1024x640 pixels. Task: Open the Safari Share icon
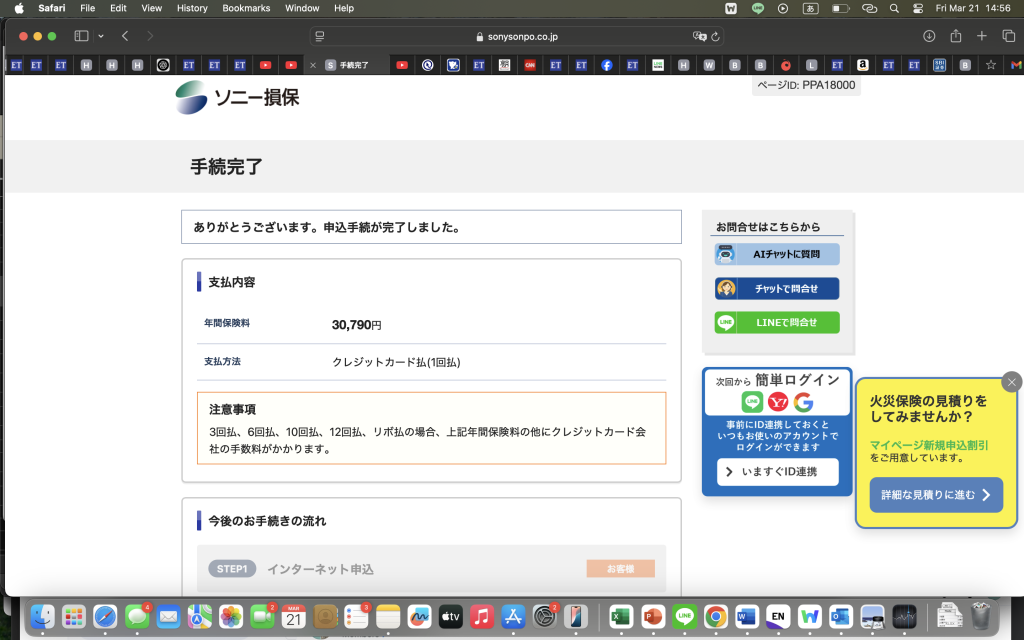coord(955,36)
